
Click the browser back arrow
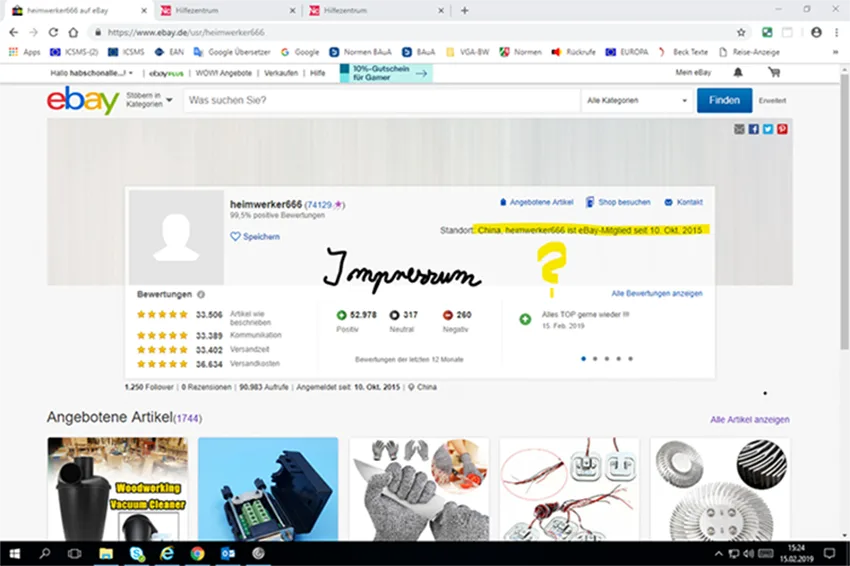point(14,33)
